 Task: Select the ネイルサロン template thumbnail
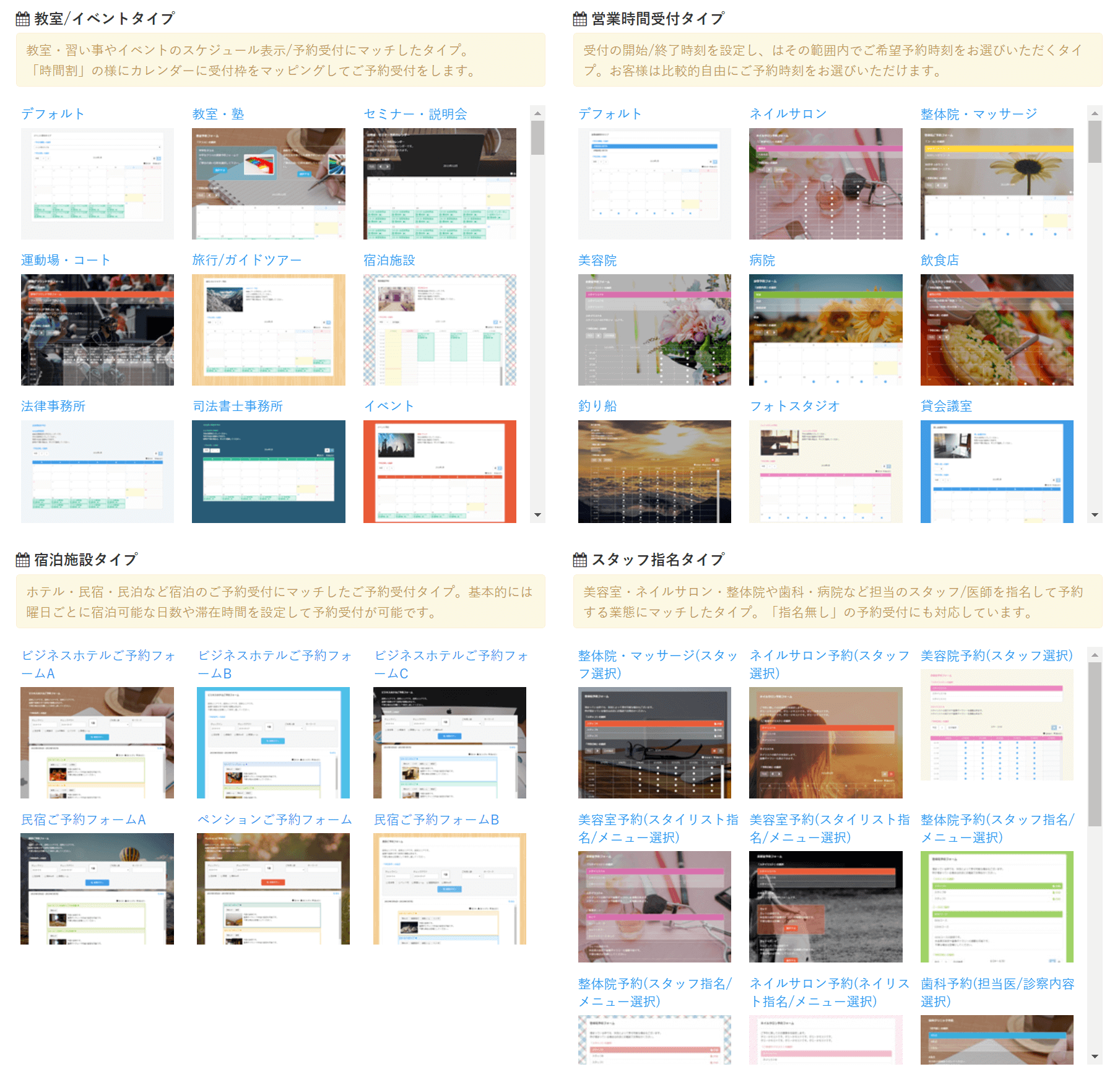pyautogui.click(x=825, y=184)
